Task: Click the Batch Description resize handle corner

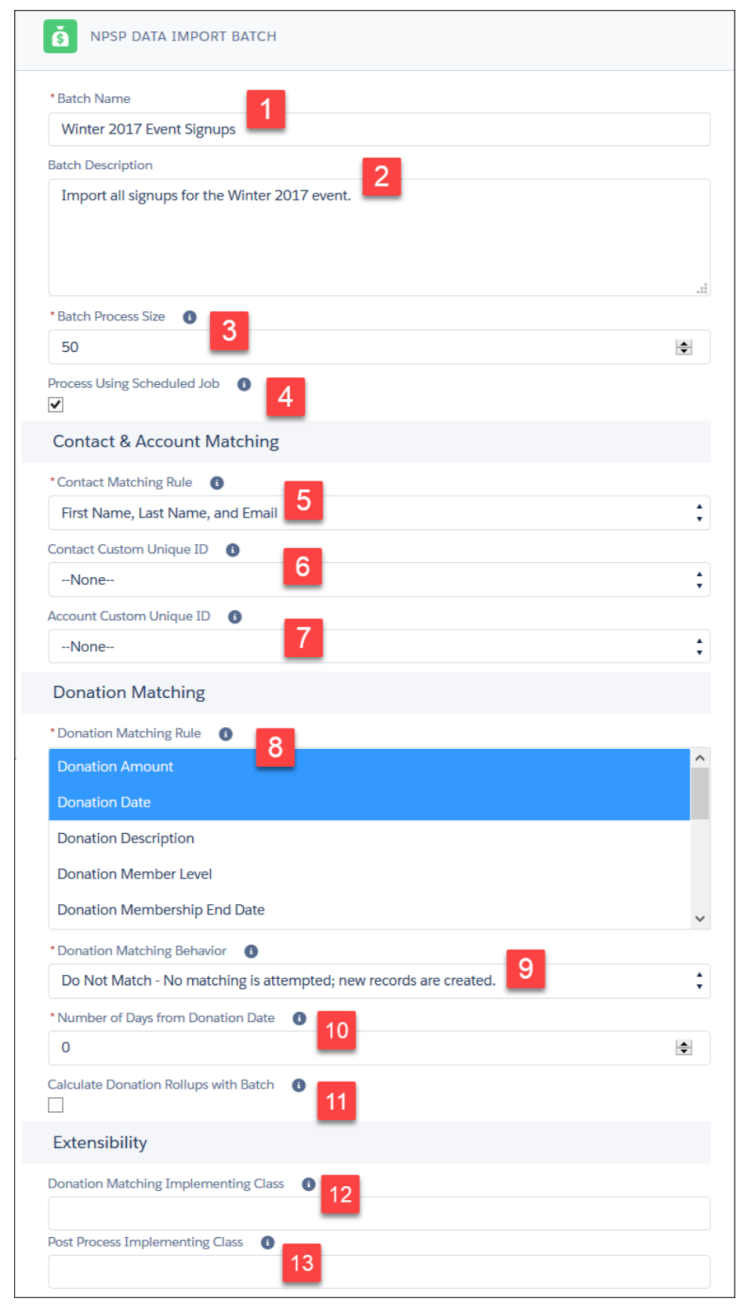Action: pos(702,288)
